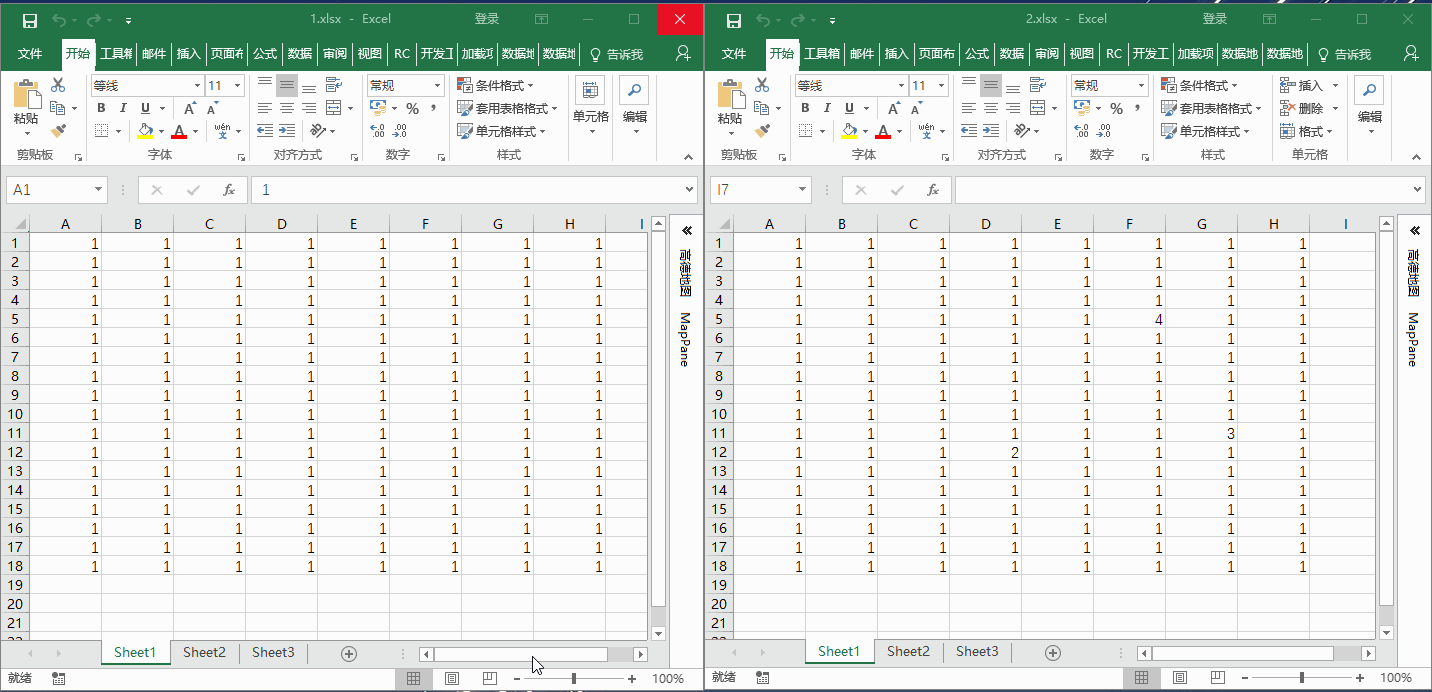The image size is (1432, 692).
Task: Click the 插入 Insert cells button in 2.xlsx
Action: pos(1308,86)
